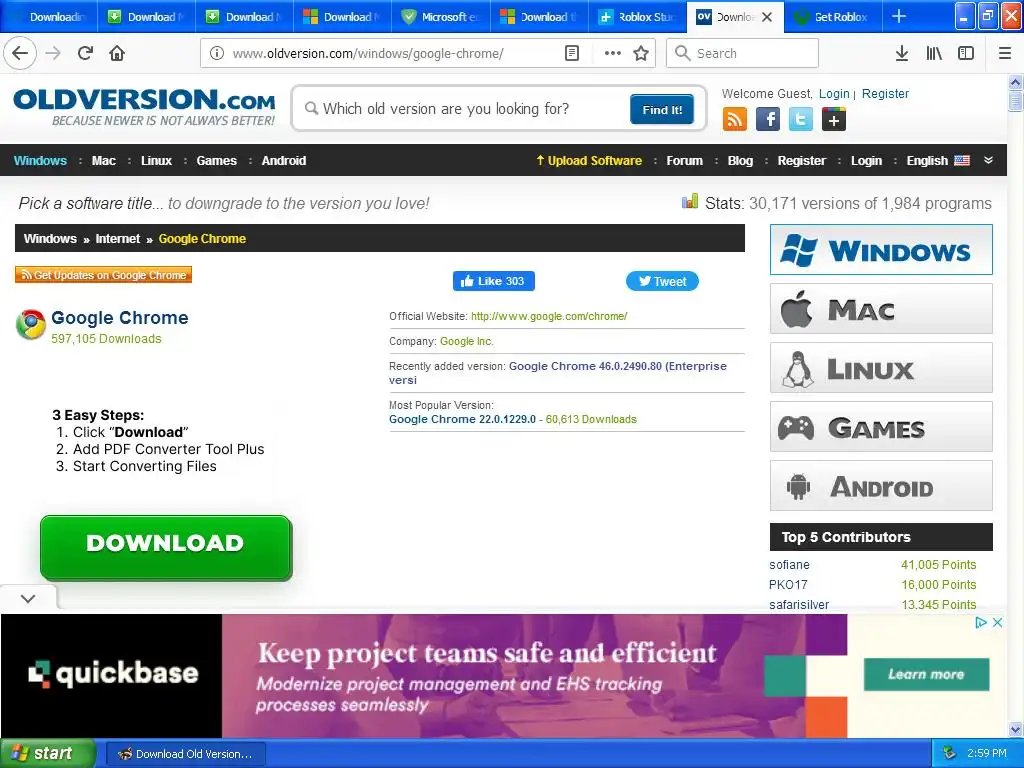
Task: Open the Games menu item
Action: tap(216, 161)
